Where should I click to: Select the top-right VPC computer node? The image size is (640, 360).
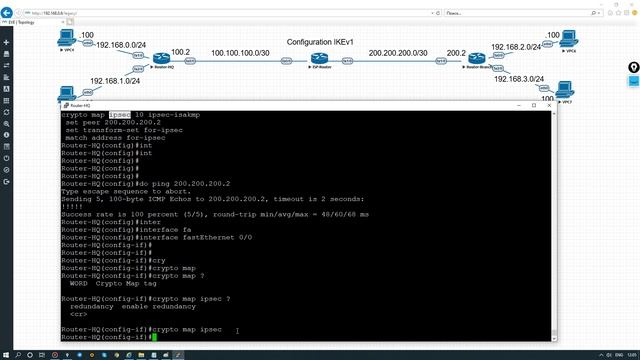tap(569, 39)
